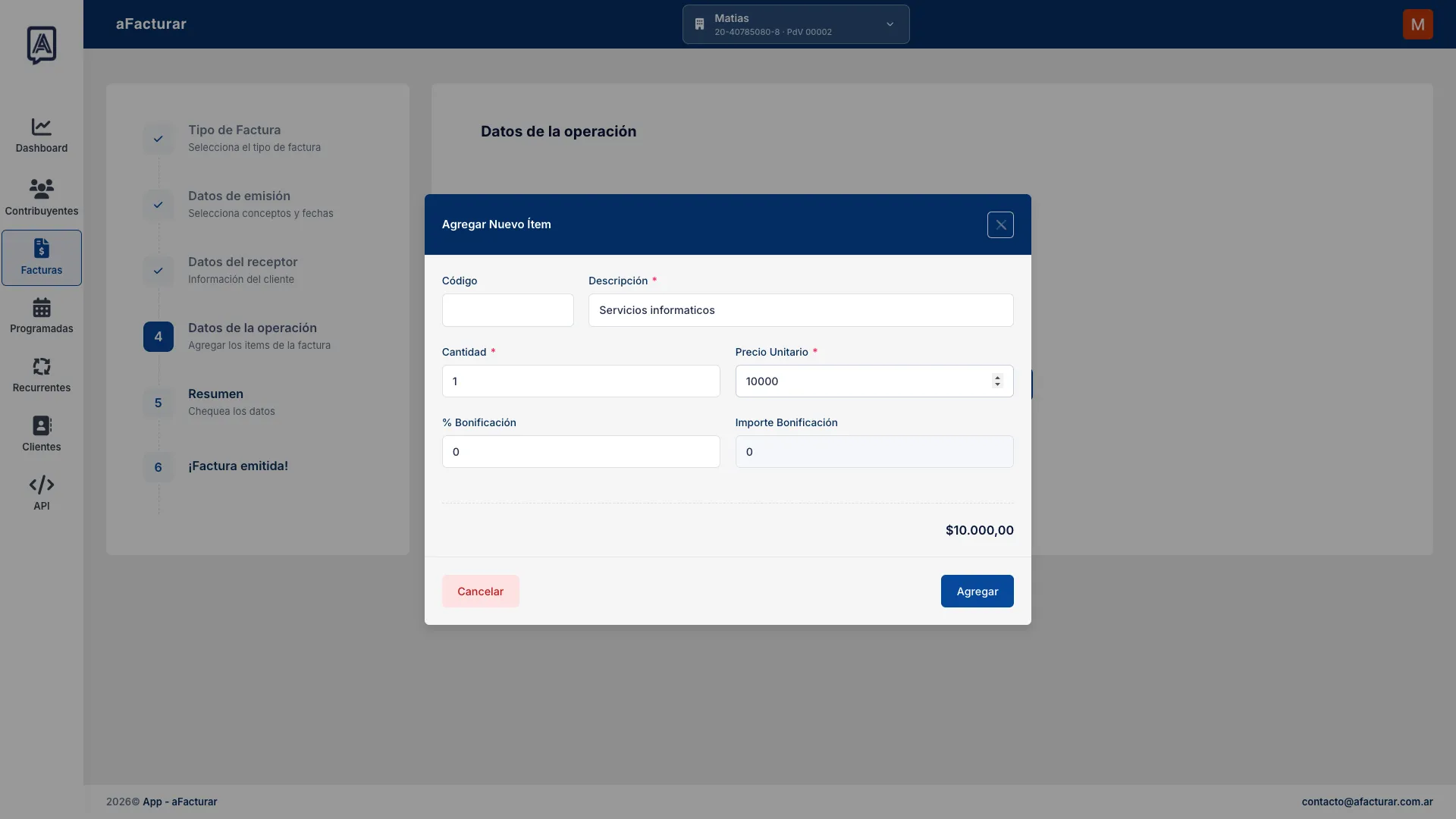
Task: Expand the Matias taxpayer dropdown
Action: click(795, 24)
